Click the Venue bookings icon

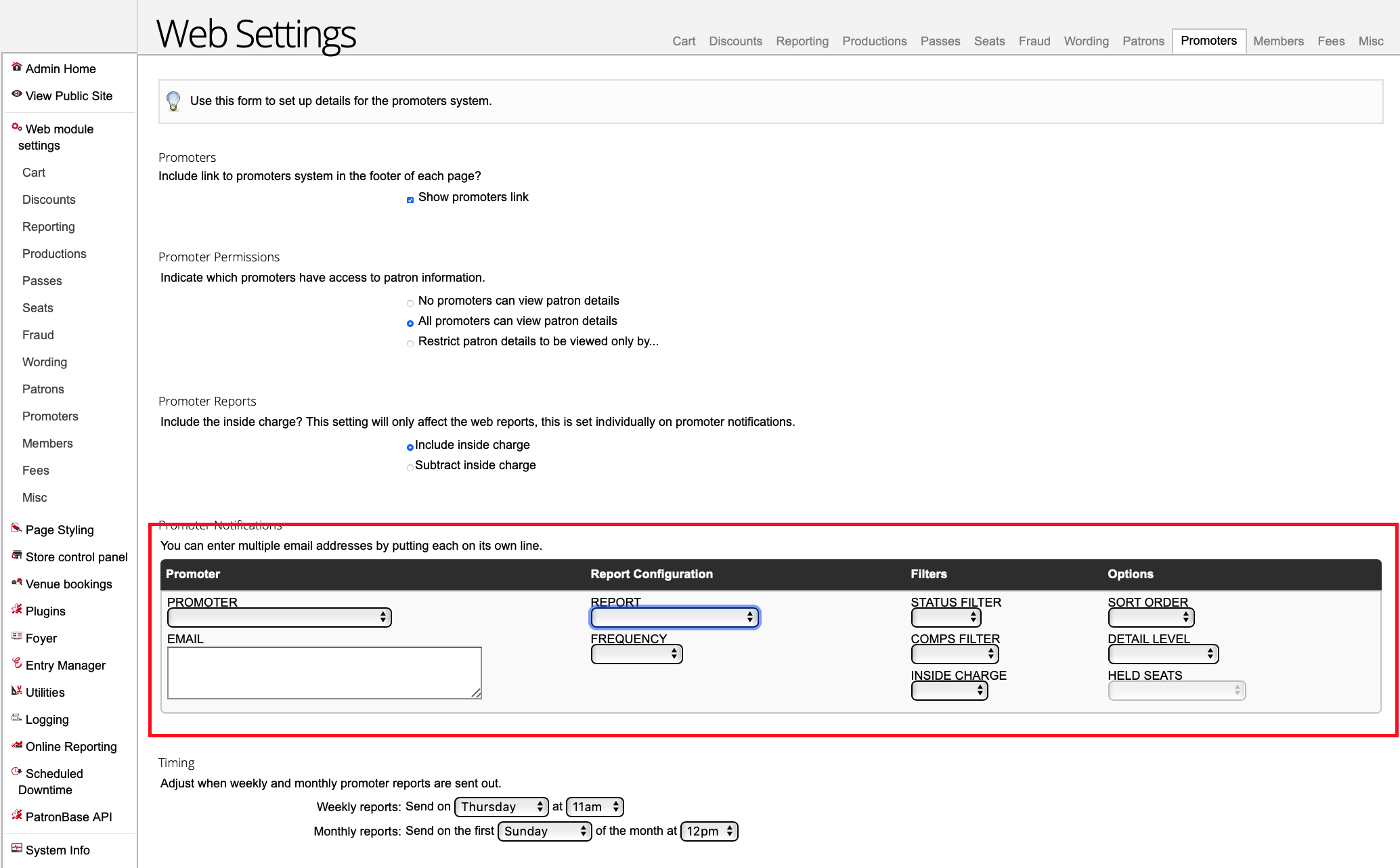coord(16,582)
